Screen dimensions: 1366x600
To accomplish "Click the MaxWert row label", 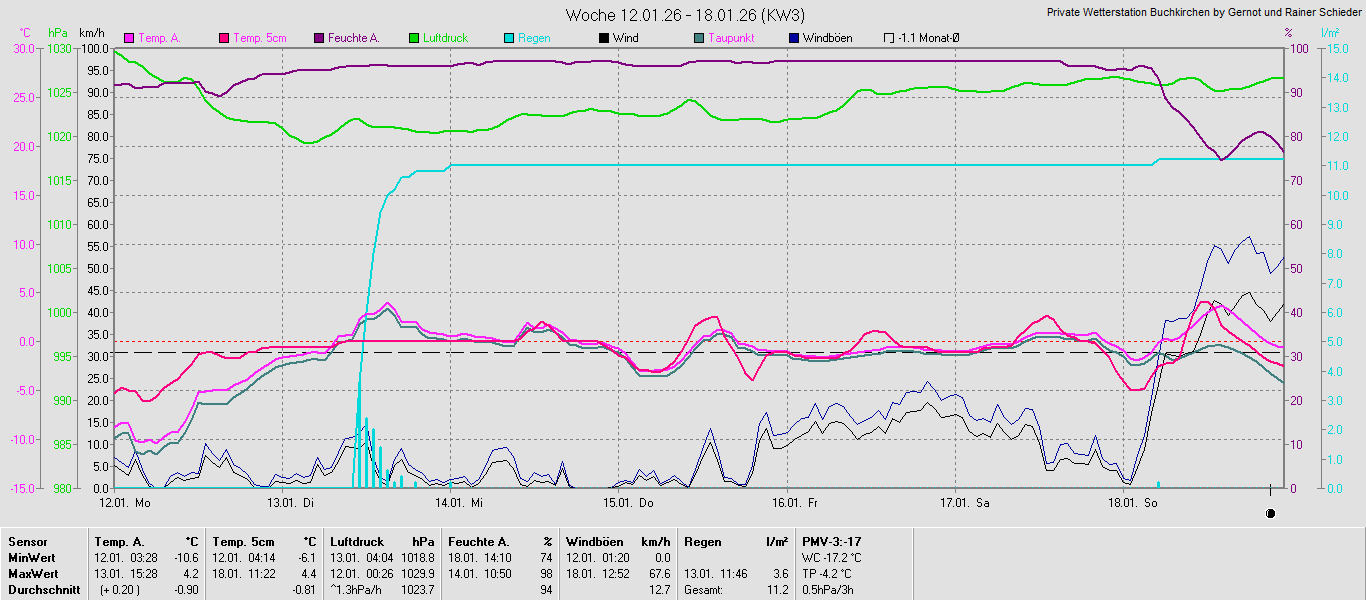I will coord(34,573).
